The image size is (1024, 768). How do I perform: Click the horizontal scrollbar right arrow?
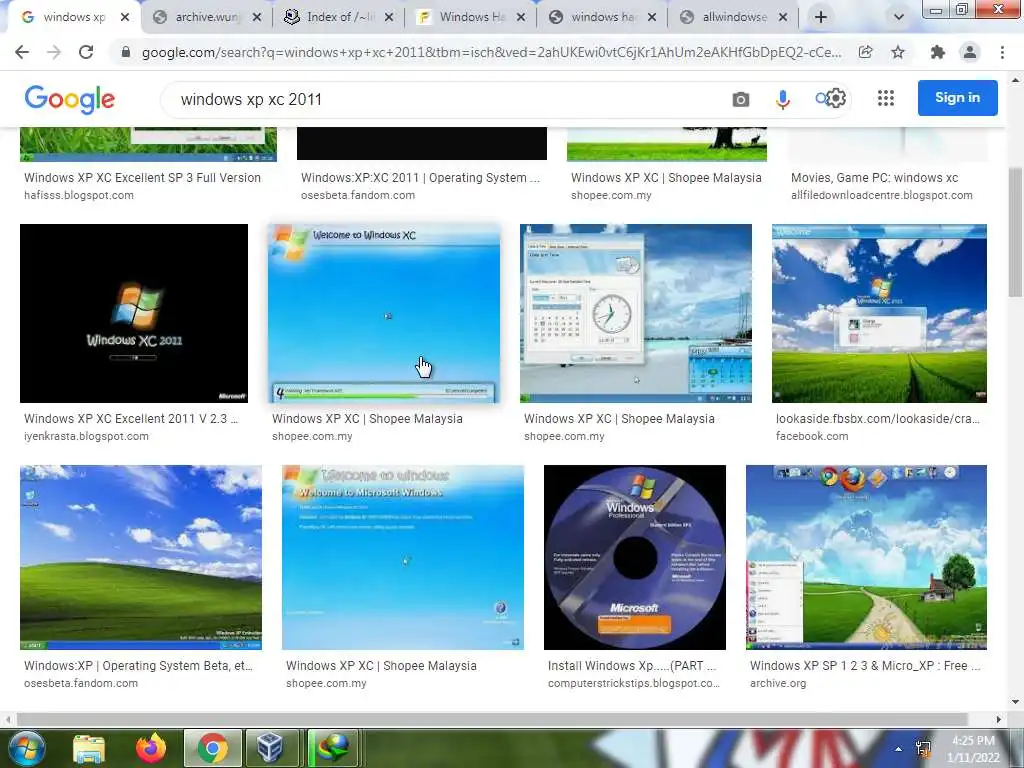[x=998, y=719]
